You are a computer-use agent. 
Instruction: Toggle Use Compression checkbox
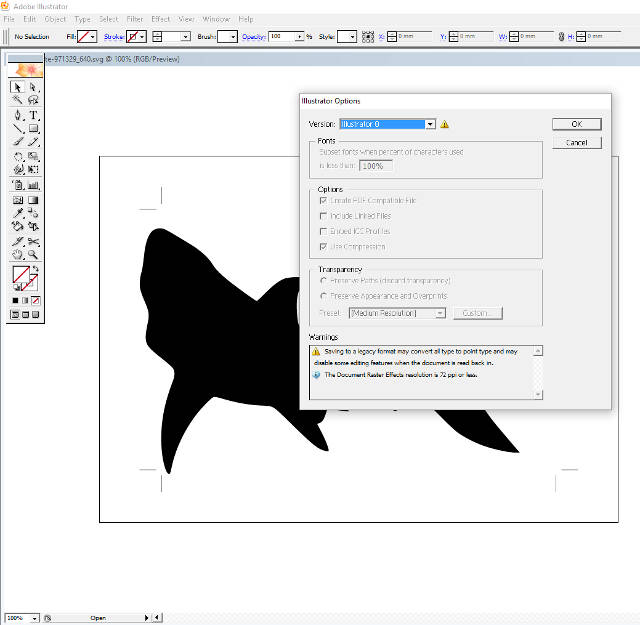coord(323,247)
